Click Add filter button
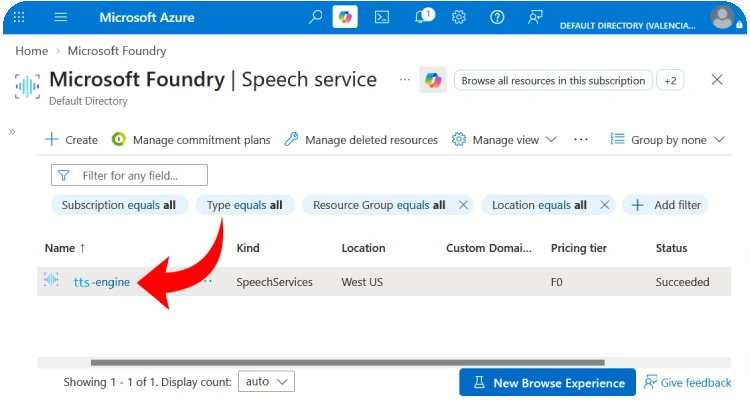 coord(665,205)
